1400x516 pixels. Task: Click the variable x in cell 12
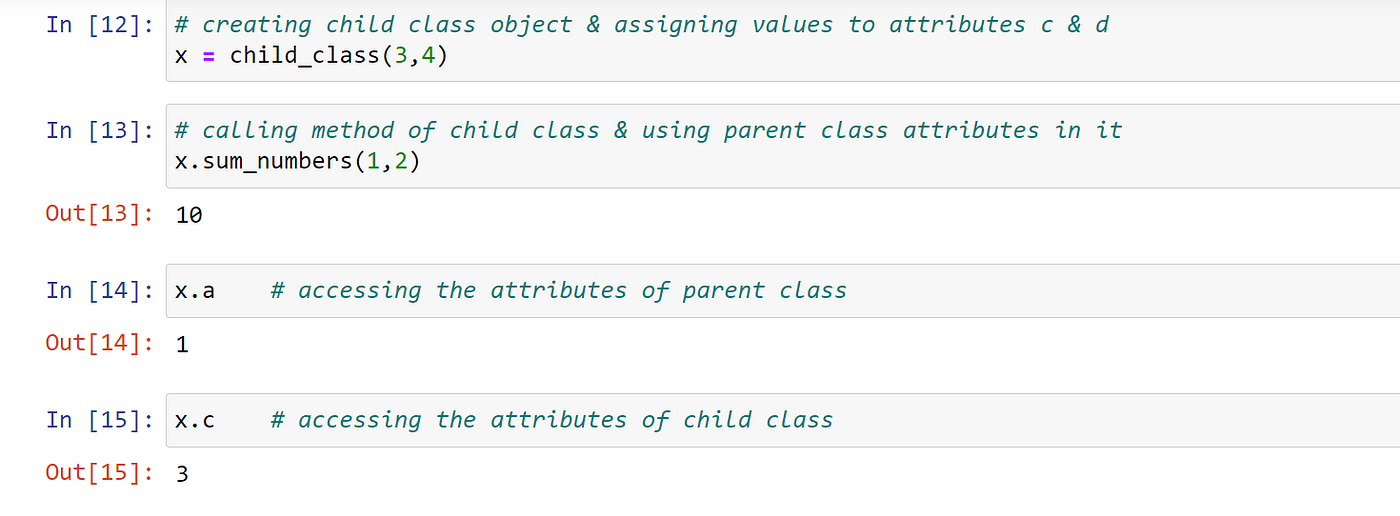click(x=181, y=56)
